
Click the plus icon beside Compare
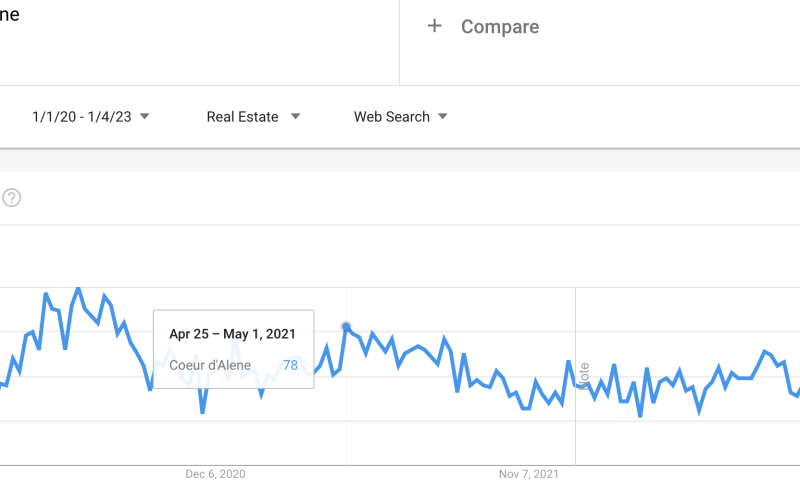tap(434, 26)
